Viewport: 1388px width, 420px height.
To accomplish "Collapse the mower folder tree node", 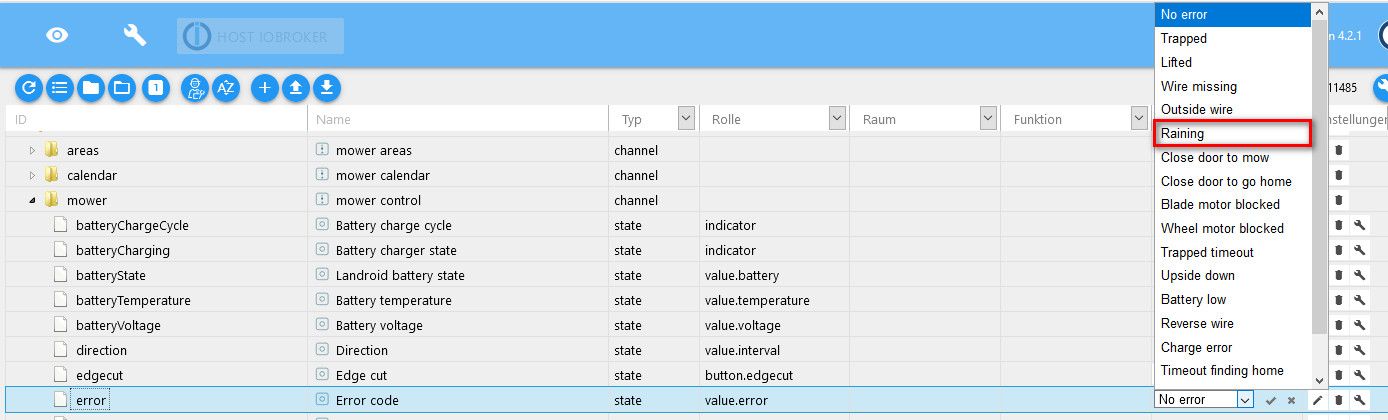I will tap(32, 200).
